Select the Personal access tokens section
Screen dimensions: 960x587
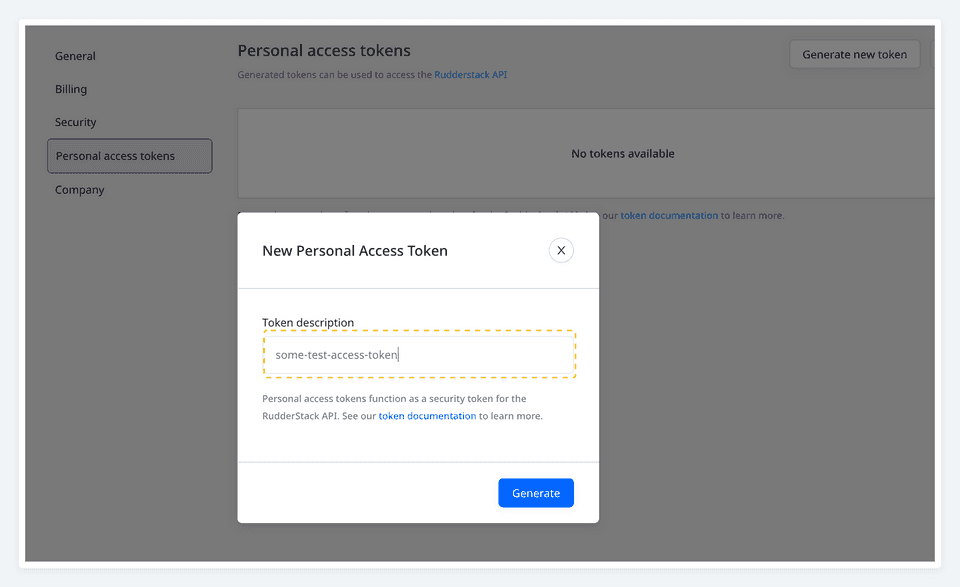click(129, 156)
